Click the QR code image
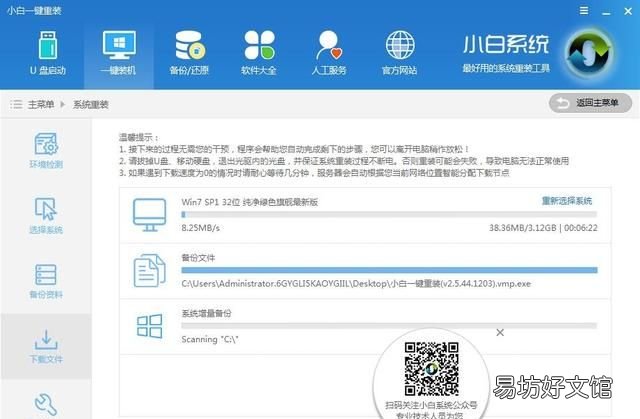640x419 pixels. [x=431, y=369]
